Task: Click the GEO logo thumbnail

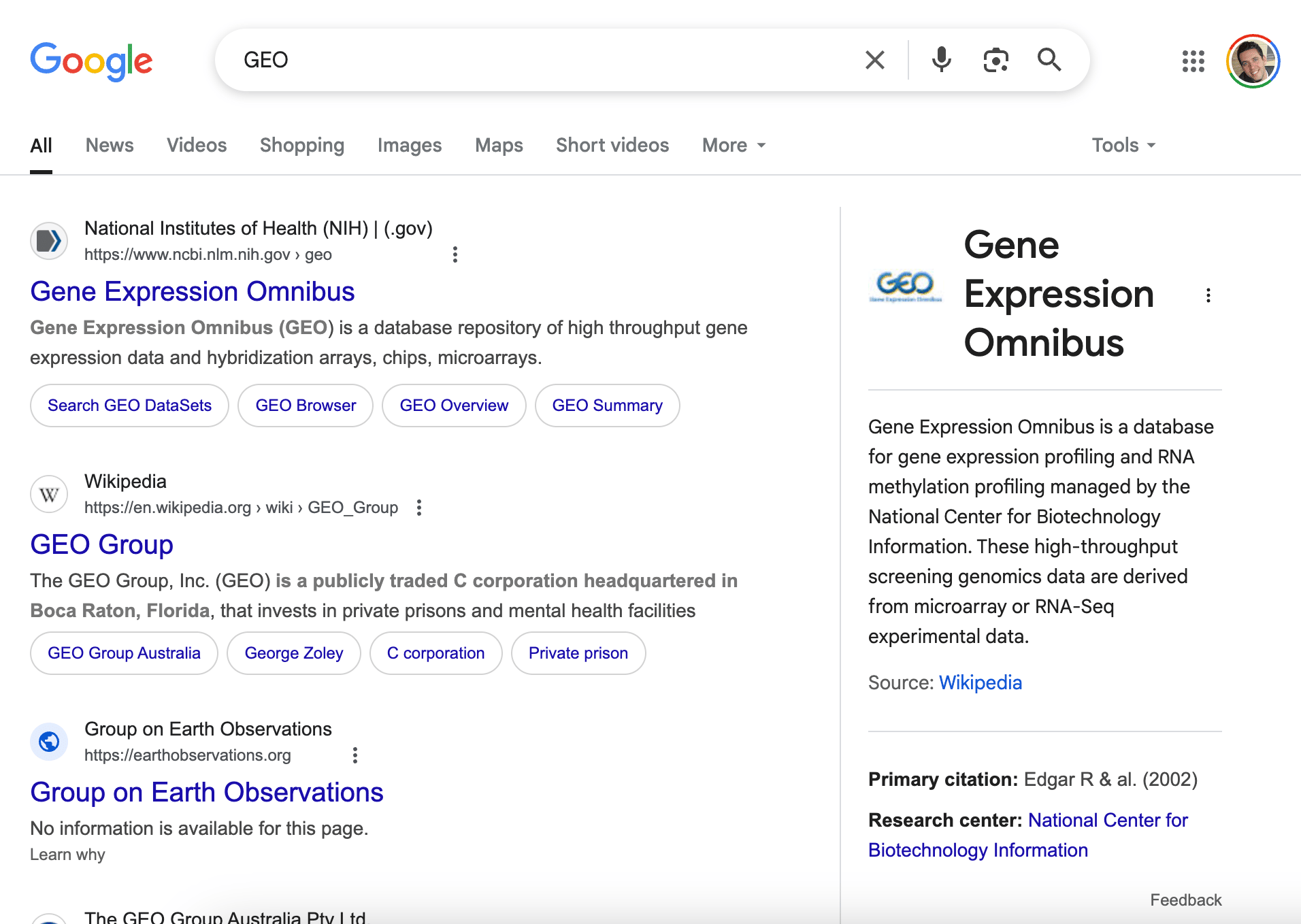Action: pos(906,286)
